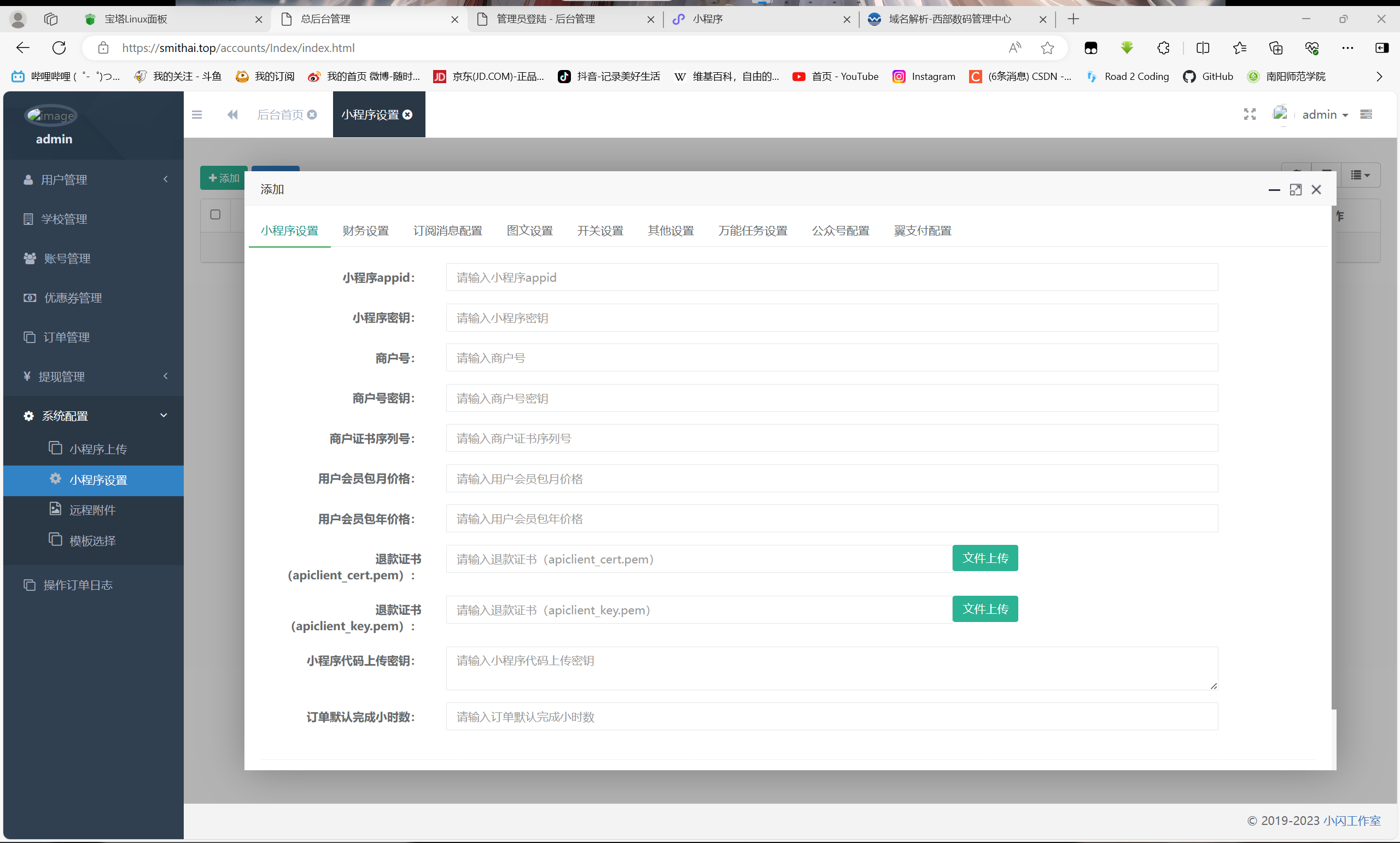The image size is (1400, 843).
Task: Maximize the 添加 dialog window
Action: (x=1296, y=190)
